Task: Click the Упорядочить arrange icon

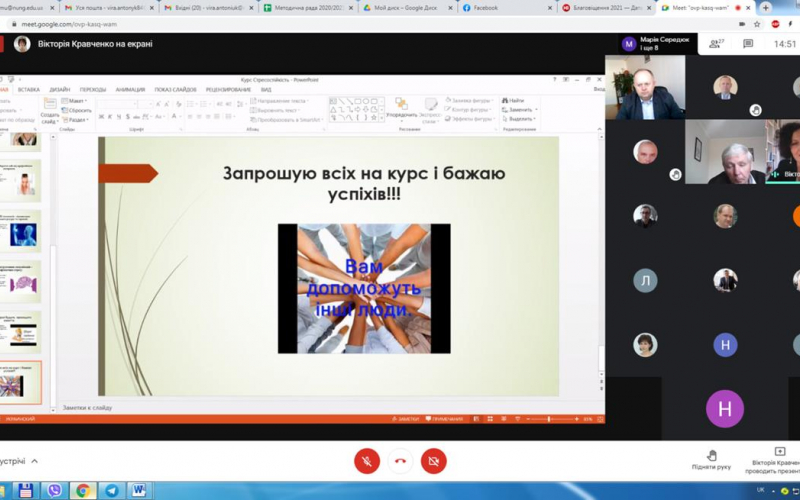Action: point(402,105)
